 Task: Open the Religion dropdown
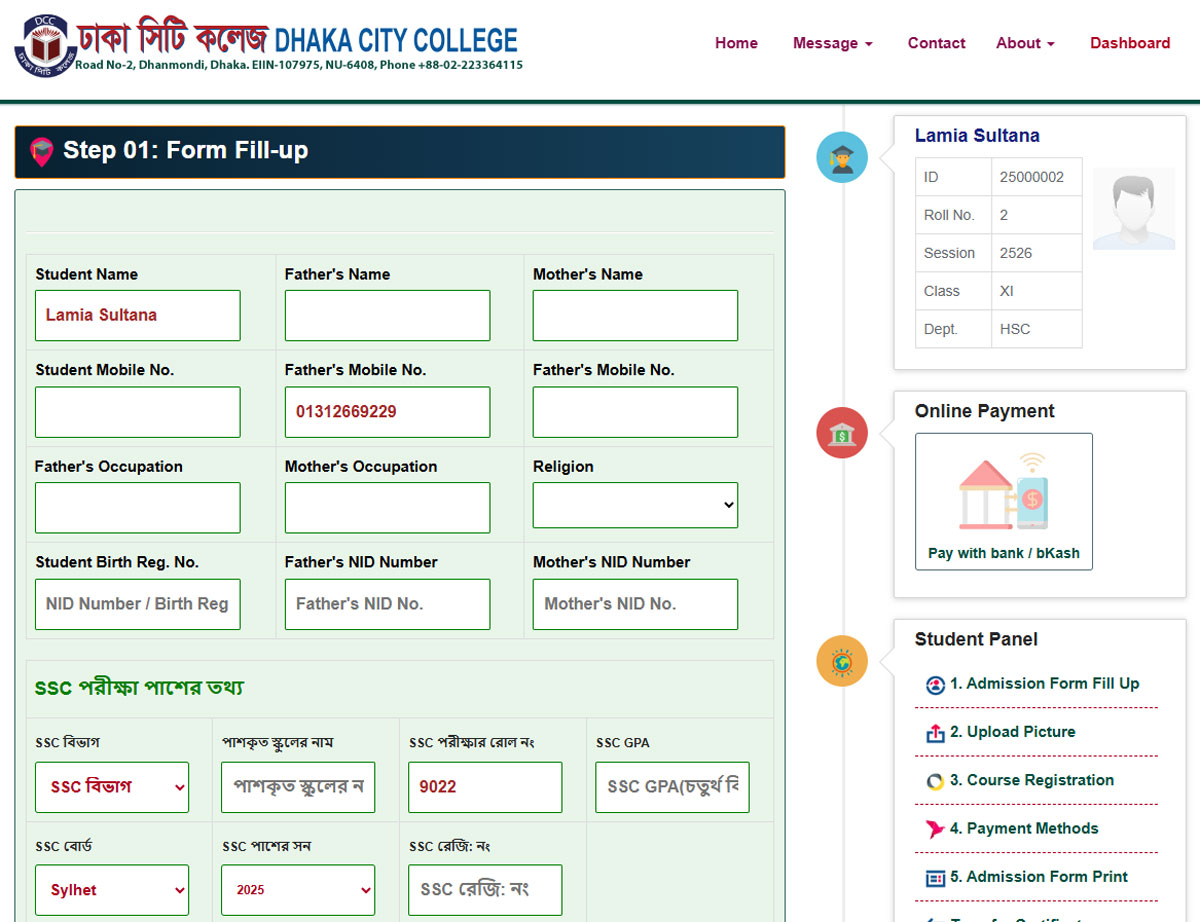(x=635, y=506)
